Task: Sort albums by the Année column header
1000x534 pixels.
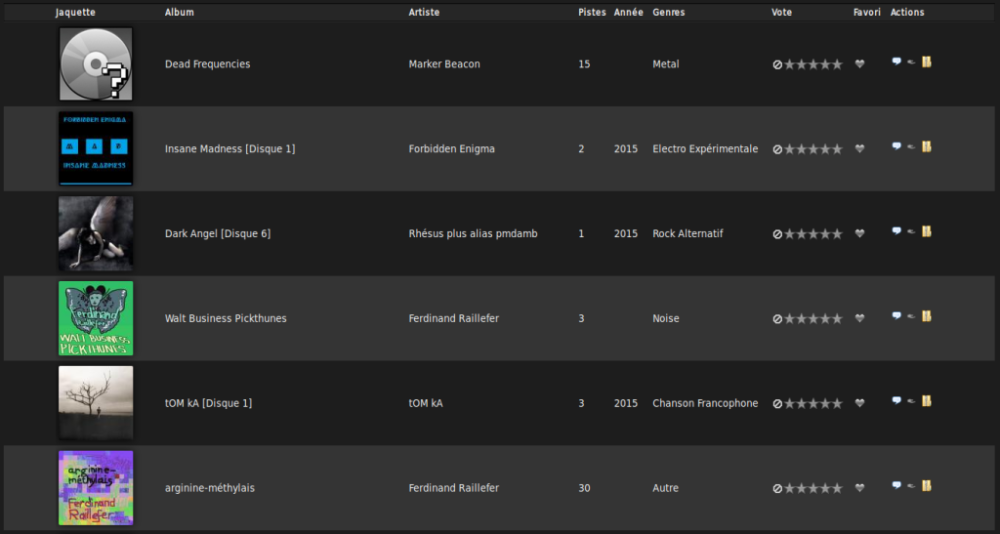Action: [x=629, y=12]
